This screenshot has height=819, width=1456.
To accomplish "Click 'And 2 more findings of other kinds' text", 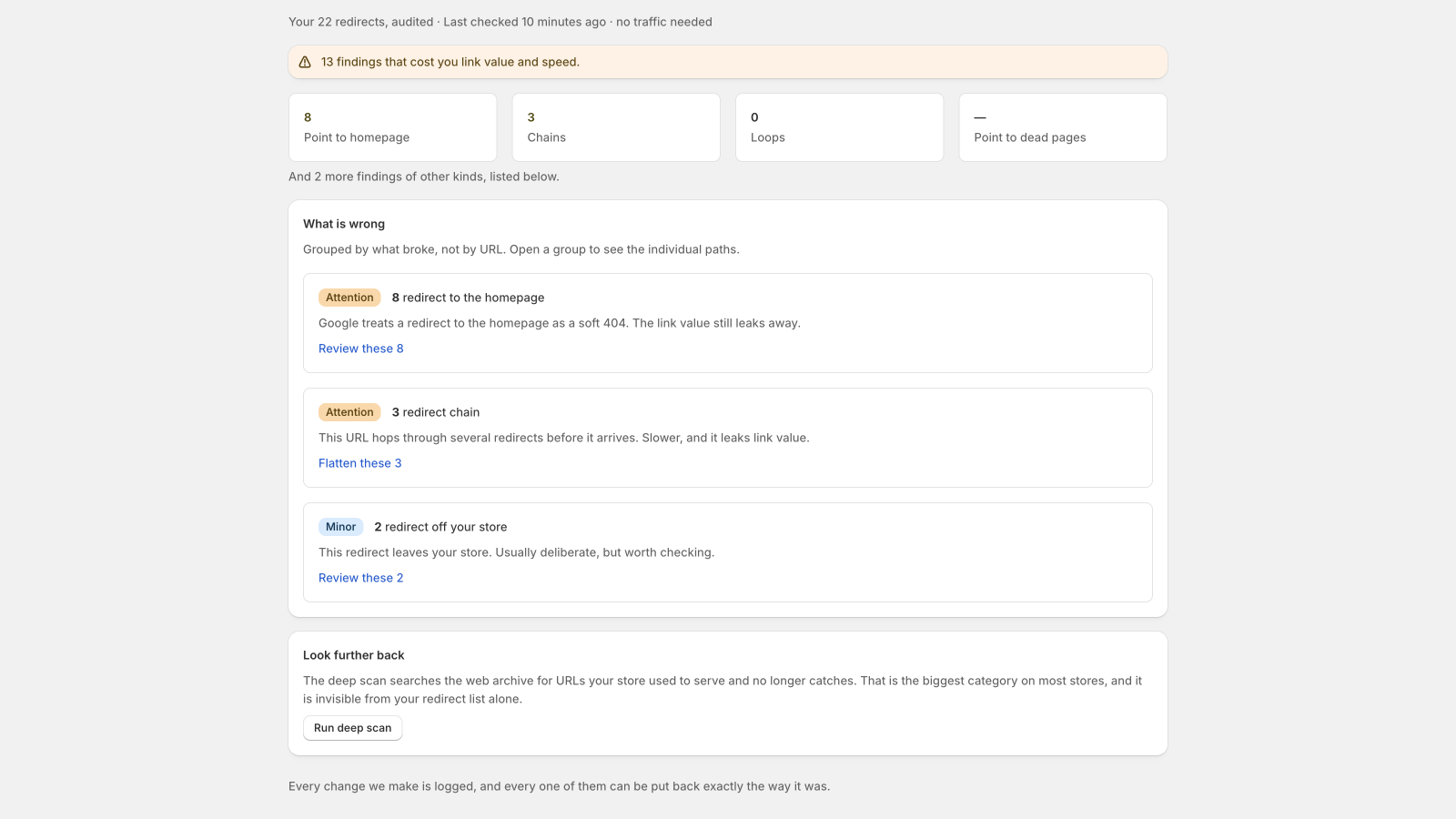I will 424,177.
